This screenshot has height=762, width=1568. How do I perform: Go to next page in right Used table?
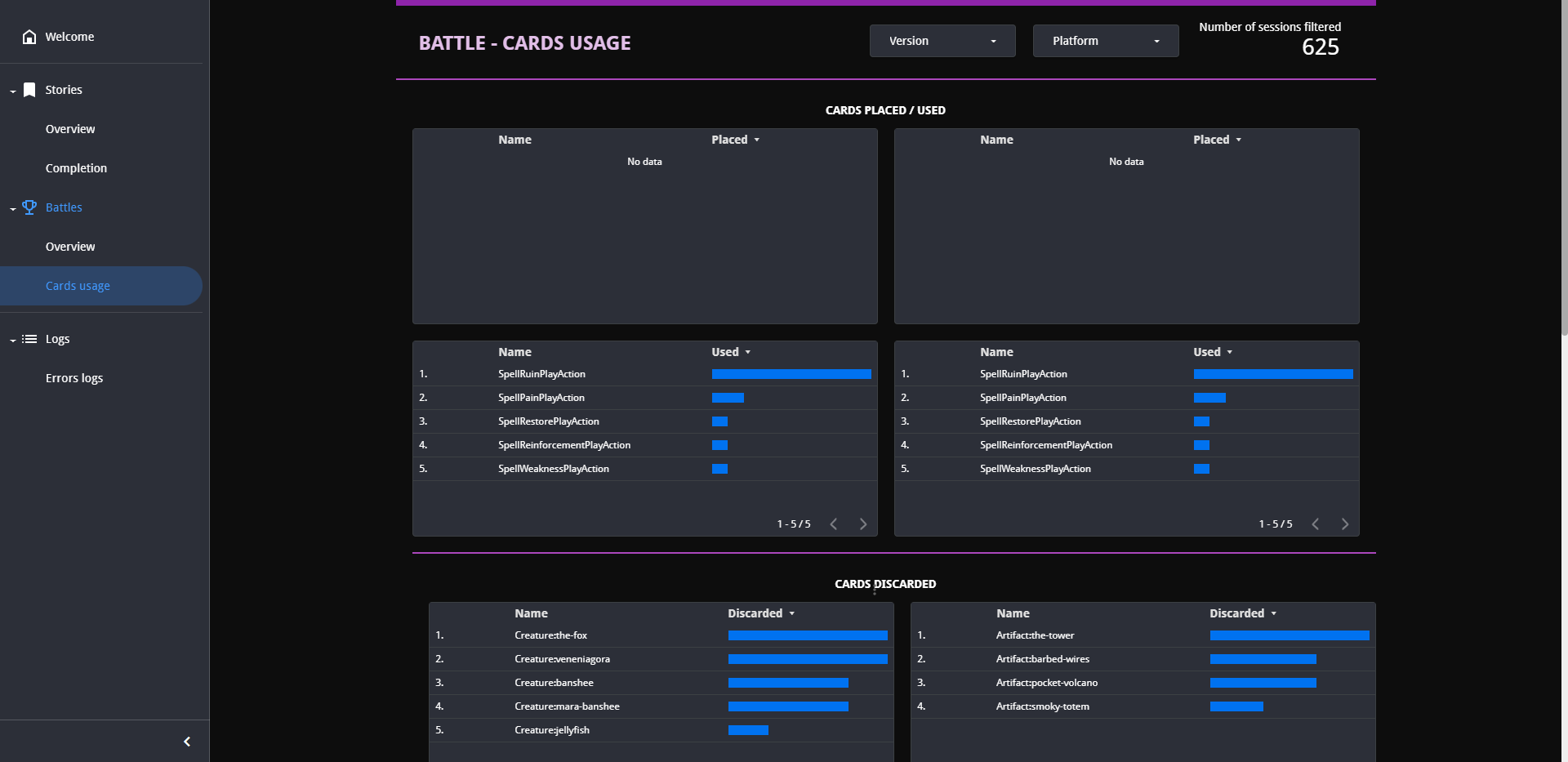(1345, 524)
